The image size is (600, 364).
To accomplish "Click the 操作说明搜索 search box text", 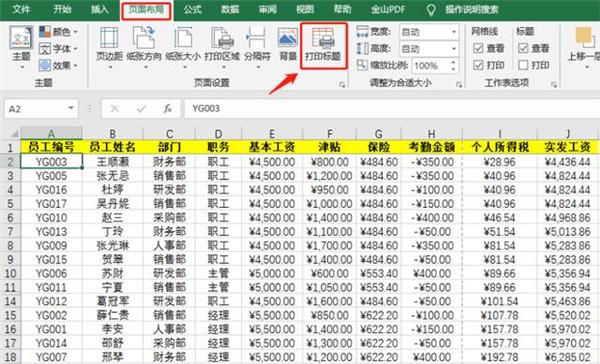I will pos(472,10).
